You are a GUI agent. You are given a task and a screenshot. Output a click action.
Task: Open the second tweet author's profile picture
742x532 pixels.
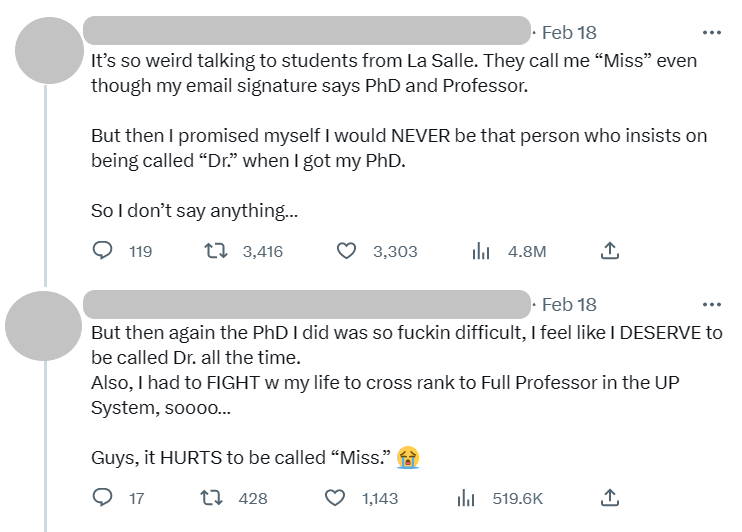tap(44, 326)
